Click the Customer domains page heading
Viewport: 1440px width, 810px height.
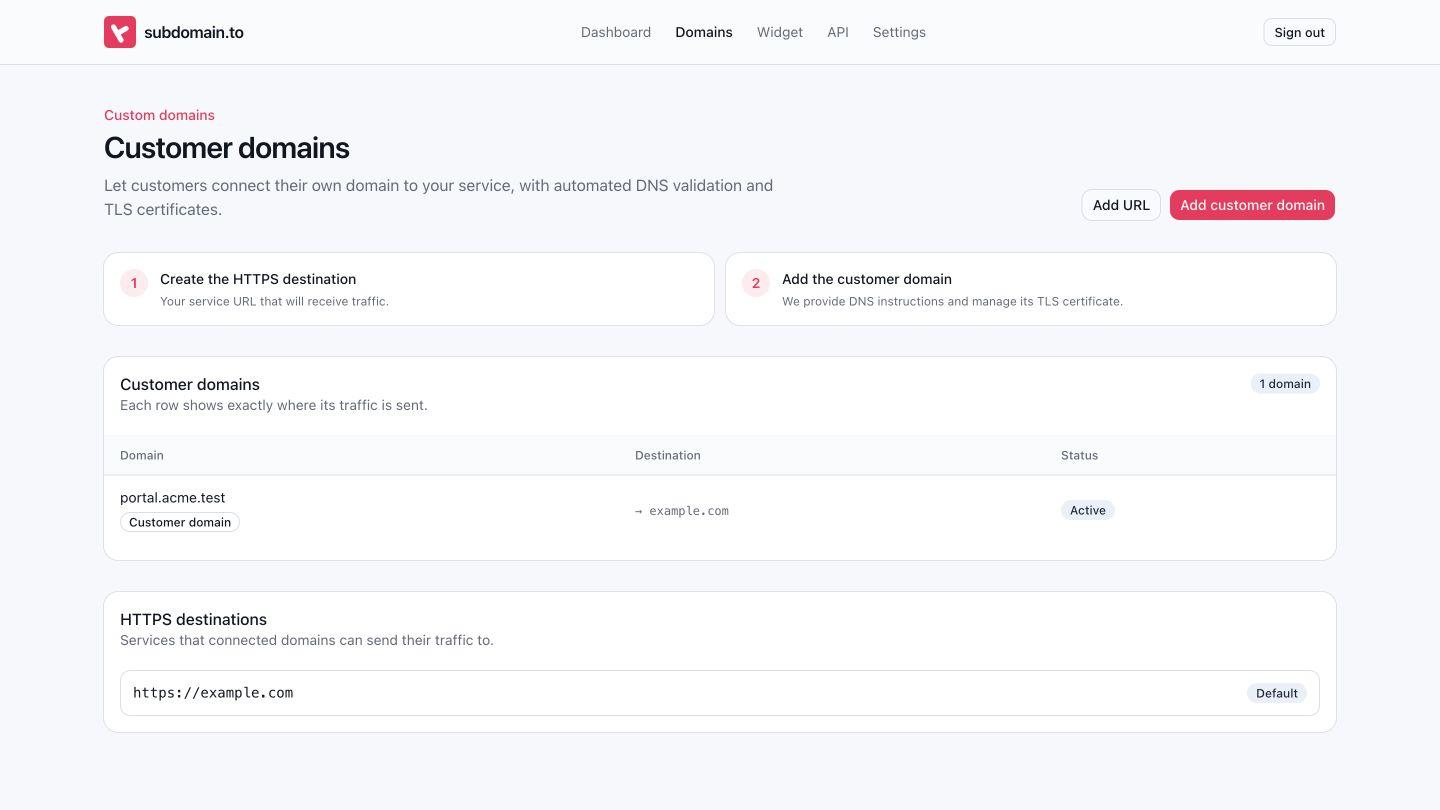point(227,148)
